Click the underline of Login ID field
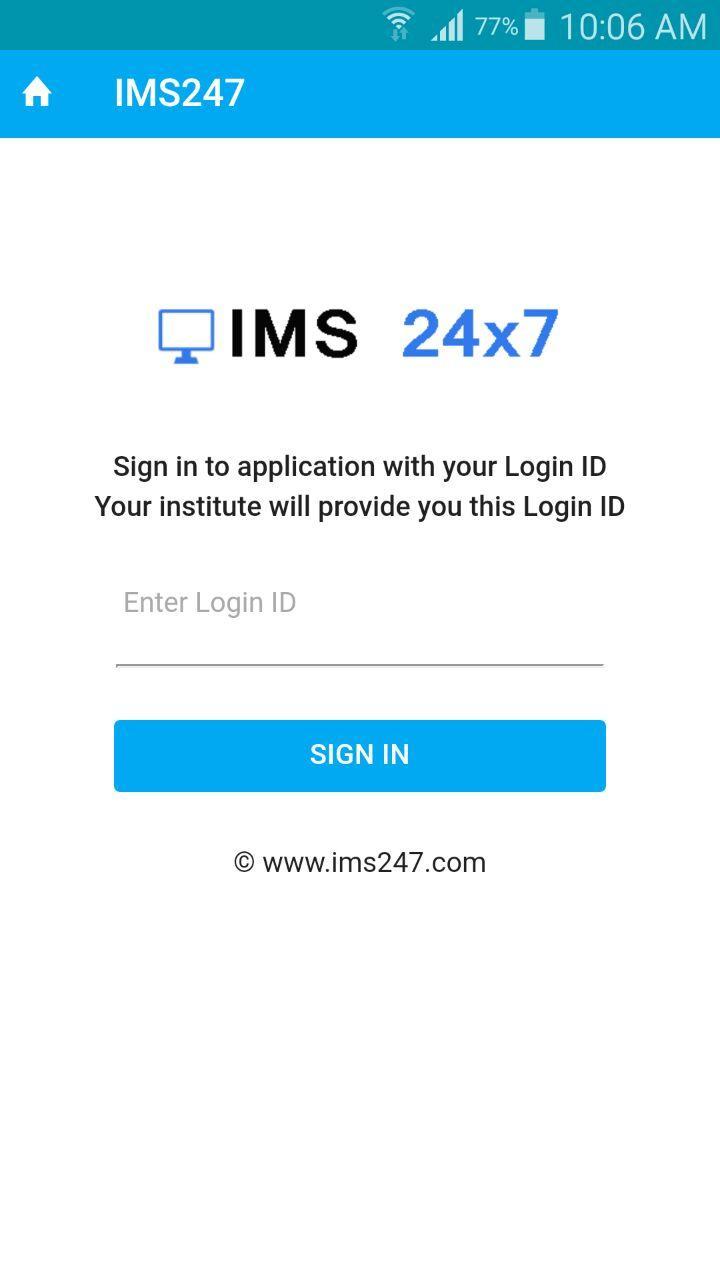This screenshot has height=1280, width=720. tap(360, 665)
